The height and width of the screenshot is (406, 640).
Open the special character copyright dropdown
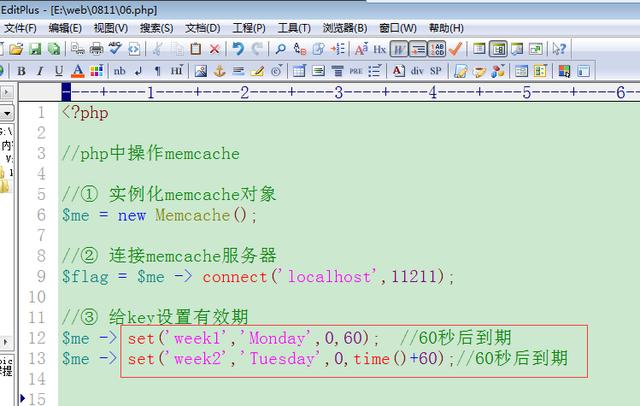point(277,71)
